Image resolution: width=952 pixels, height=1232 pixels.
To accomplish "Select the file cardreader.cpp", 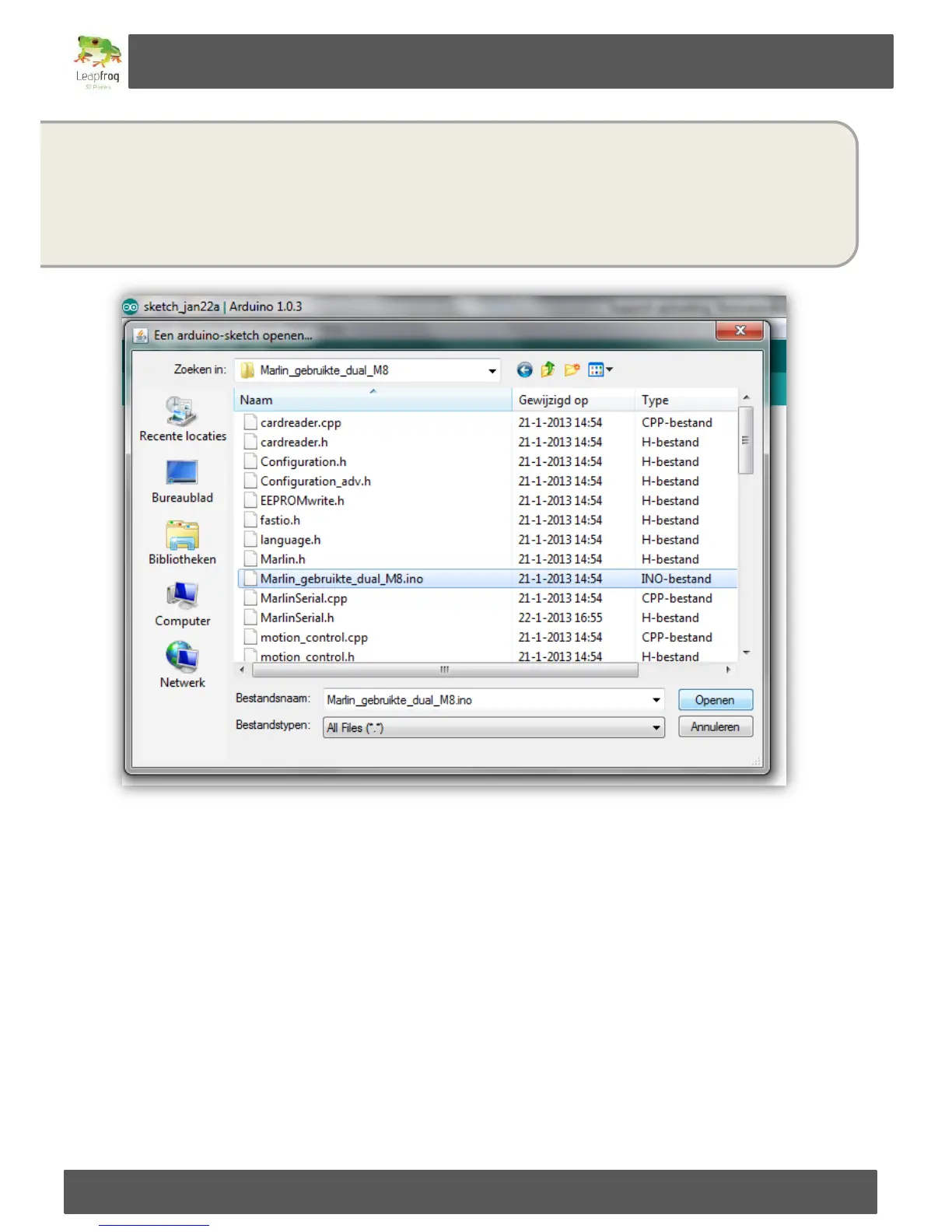I will (x=300, y=422).
